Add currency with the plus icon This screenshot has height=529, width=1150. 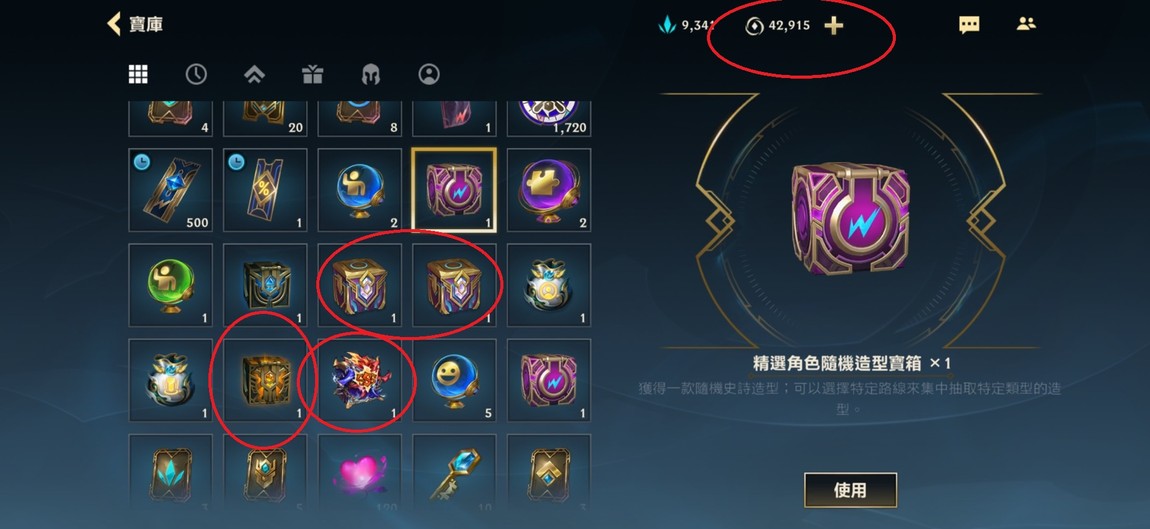(833, 26)
